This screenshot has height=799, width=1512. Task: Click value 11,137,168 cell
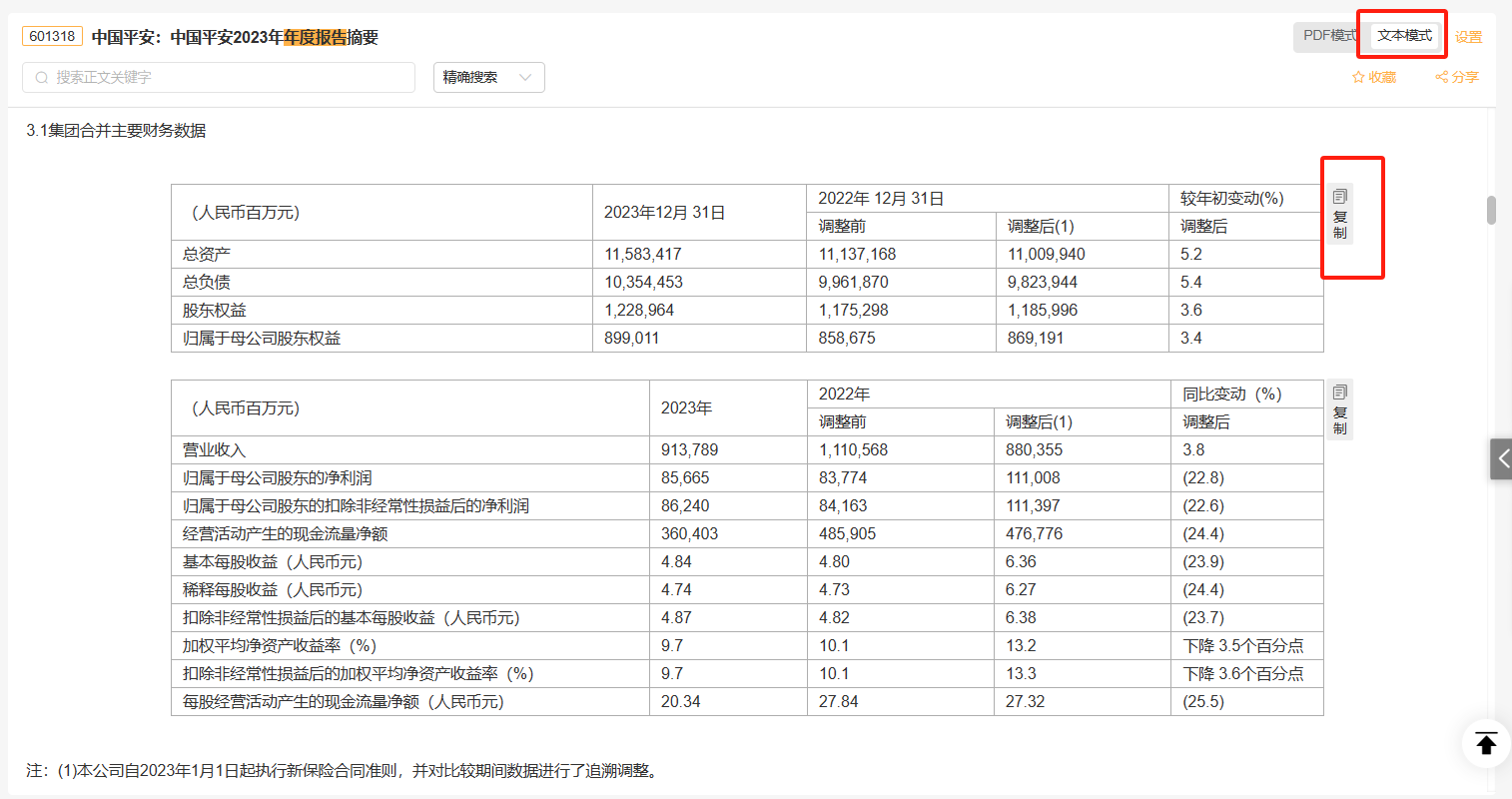point(857,254)
